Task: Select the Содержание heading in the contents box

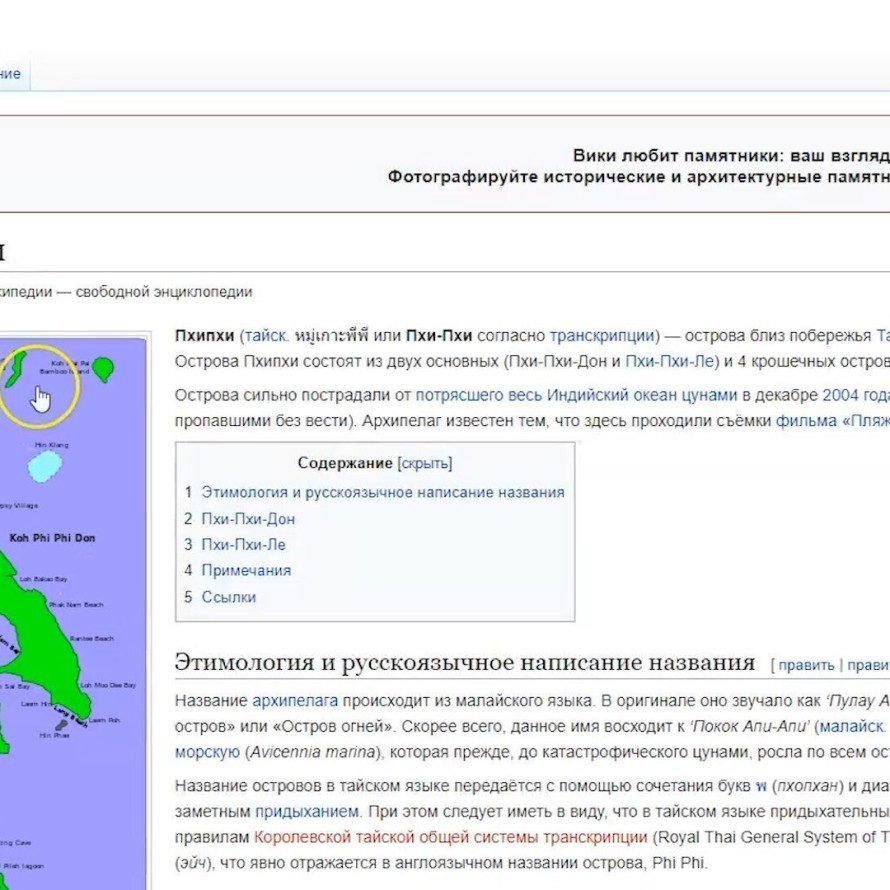Action: [x=345, y=463]
